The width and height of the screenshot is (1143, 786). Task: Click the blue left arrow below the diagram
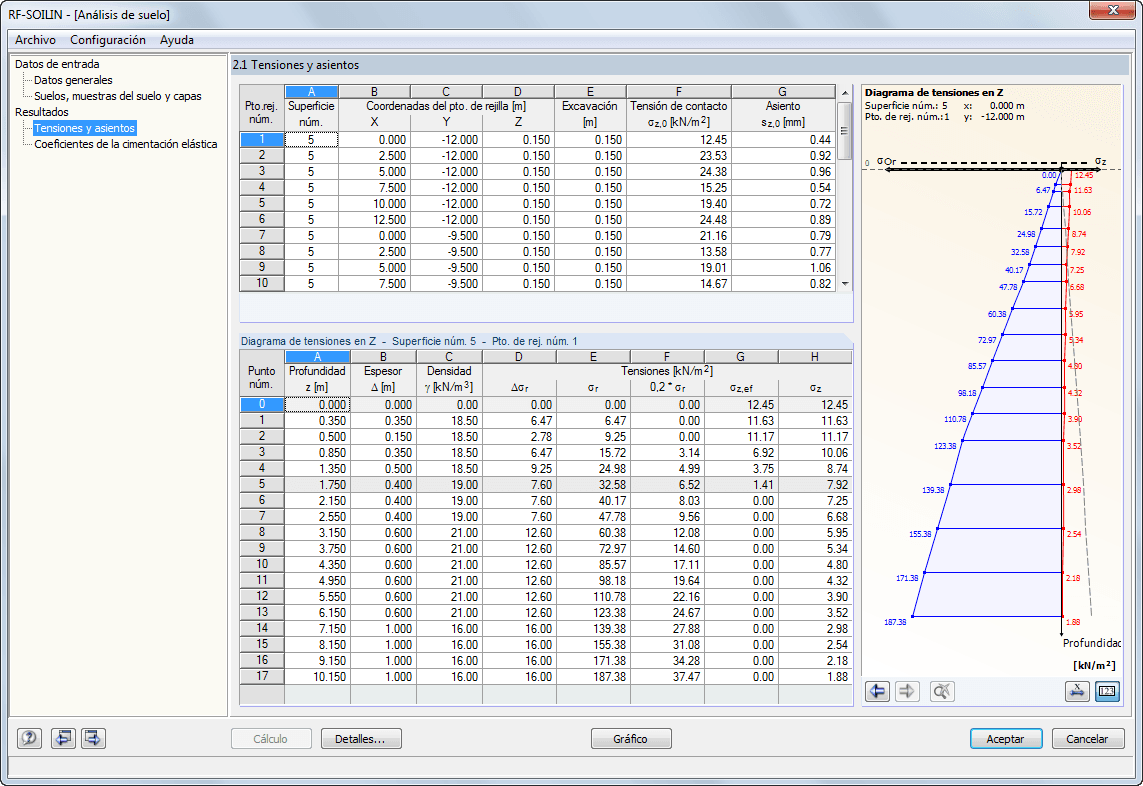pyautogui.click(x=877, y=690)
